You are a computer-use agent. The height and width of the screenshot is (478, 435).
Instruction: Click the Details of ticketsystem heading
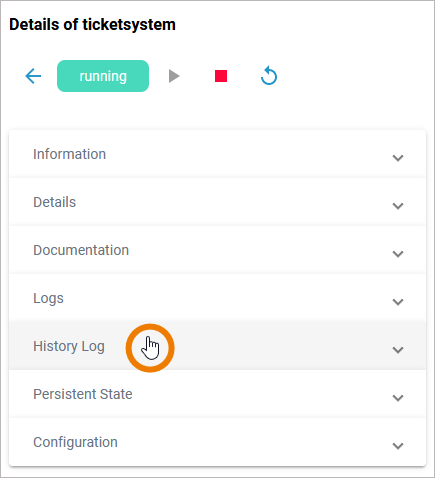click(92, 25)
